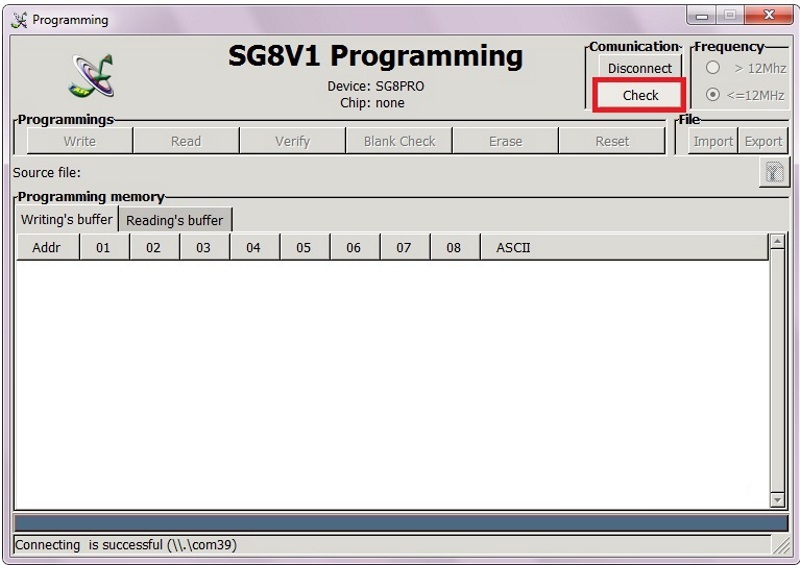Click the Check communication button

[640, 95]
